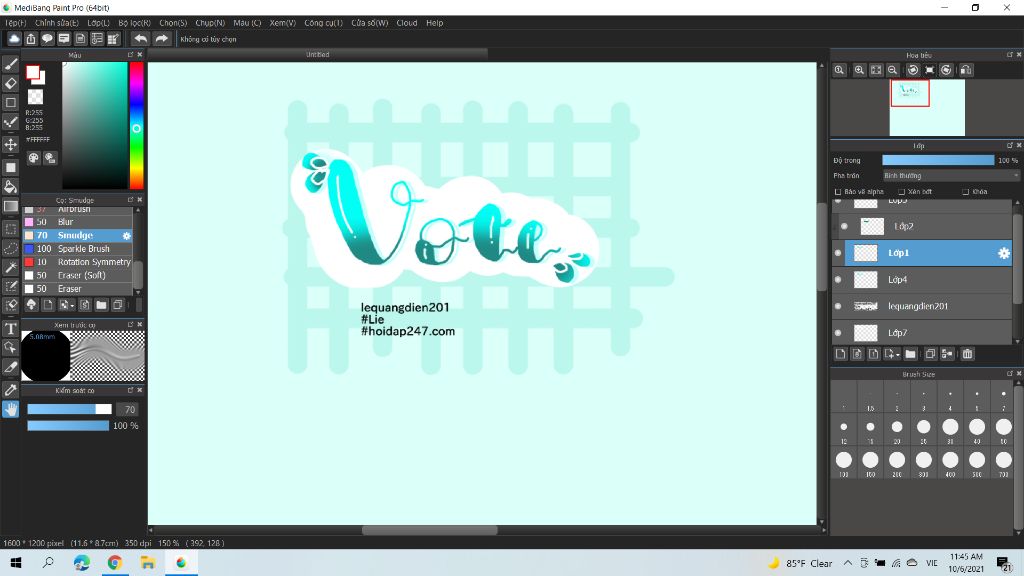Click duplicate layer icon in layer panel
The image size is (1024, 576).
(x=930, y=354)
